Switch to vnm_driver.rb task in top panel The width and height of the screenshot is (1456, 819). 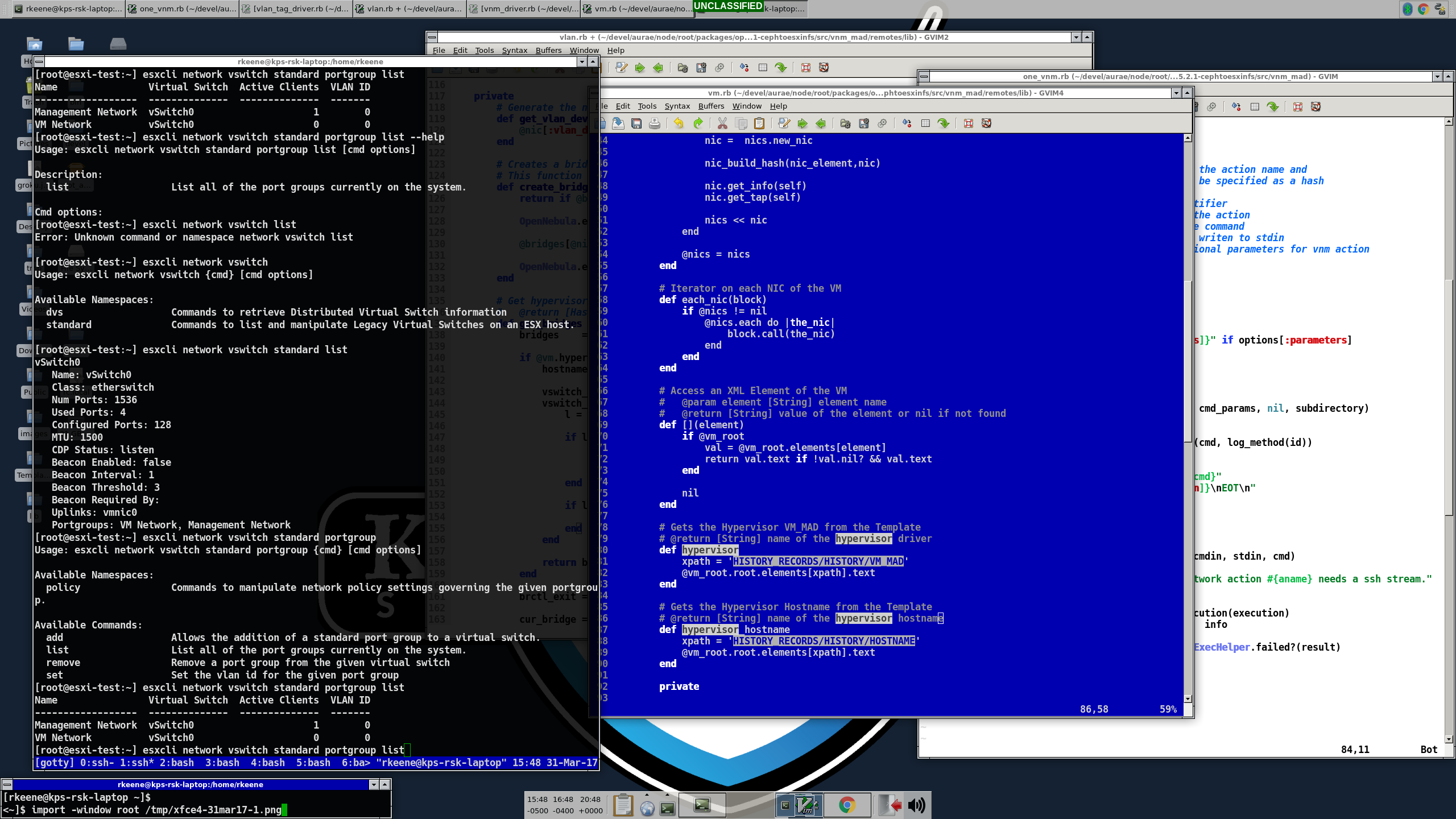pyautogui.click(x=523, y=9)
